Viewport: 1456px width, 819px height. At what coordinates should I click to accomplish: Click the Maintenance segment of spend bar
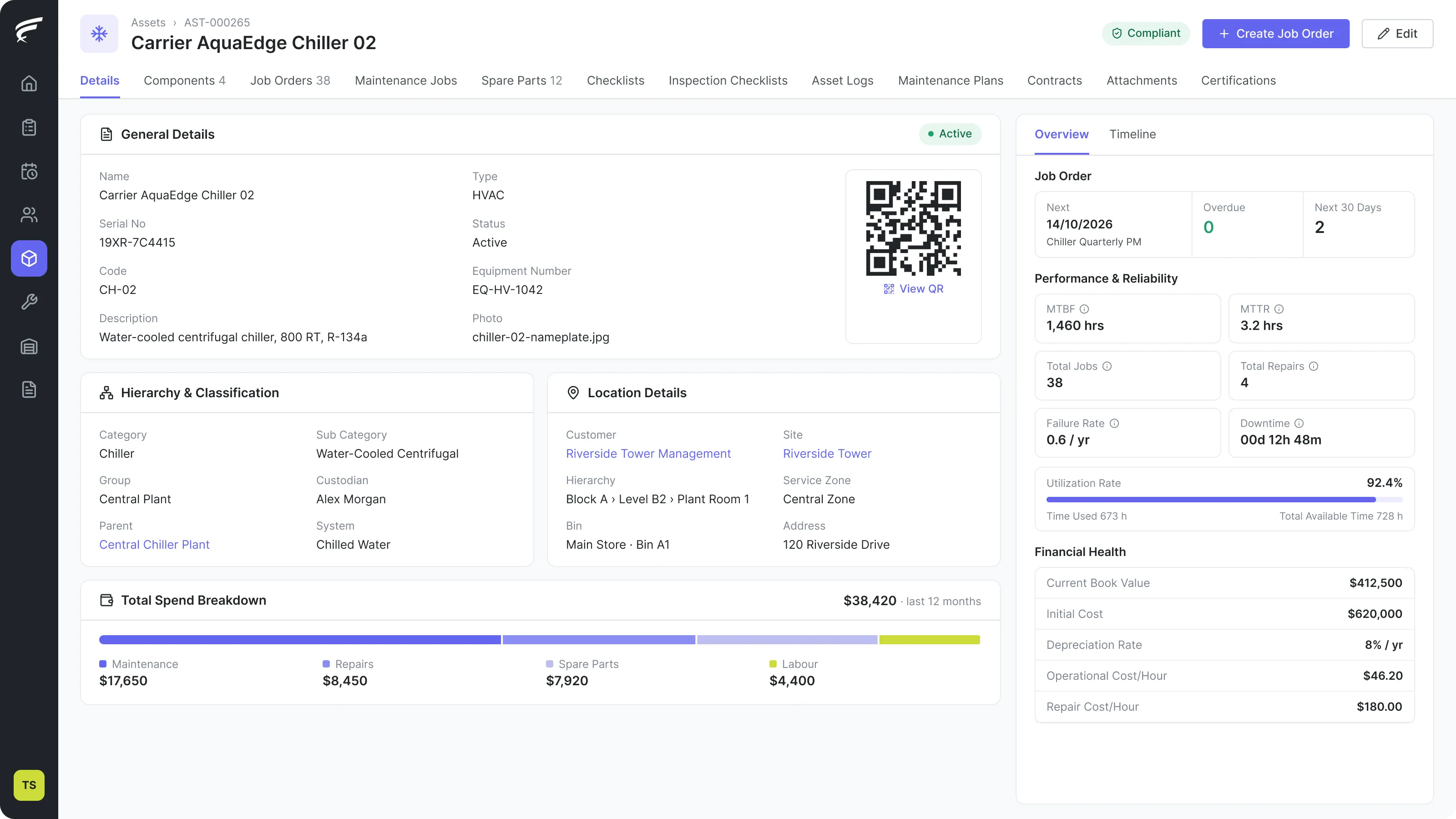click(x=299, y=640)
